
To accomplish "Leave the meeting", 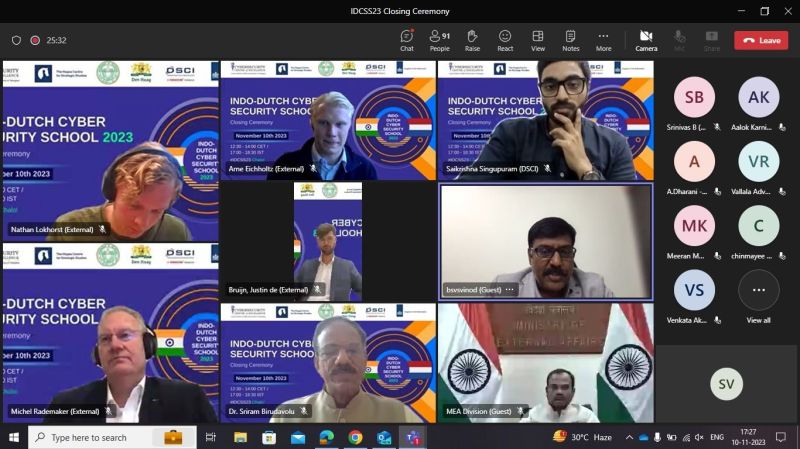I will pos(761,40).
